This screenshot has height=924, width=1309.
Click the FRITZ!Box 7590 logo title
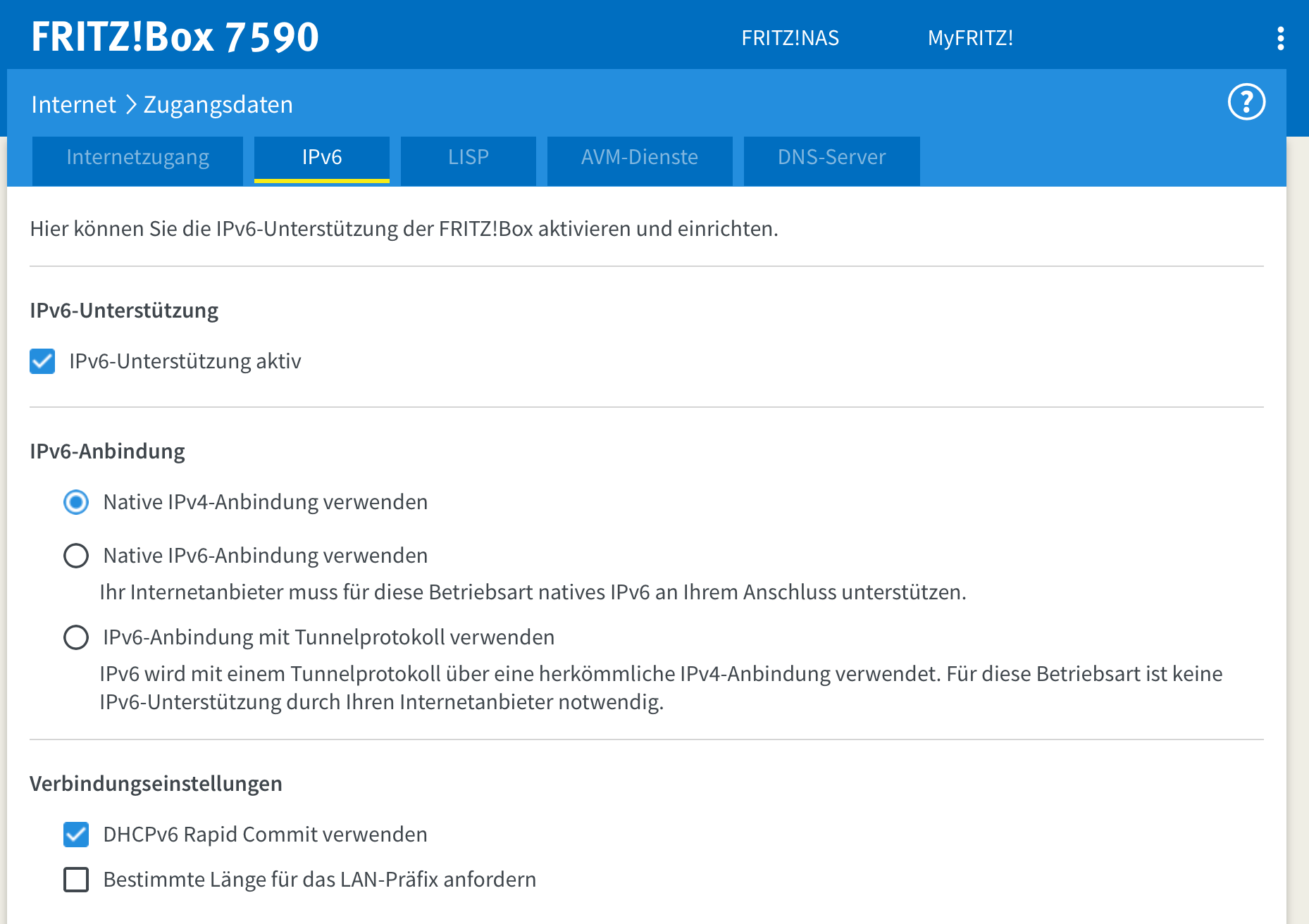tap(175, 37)
